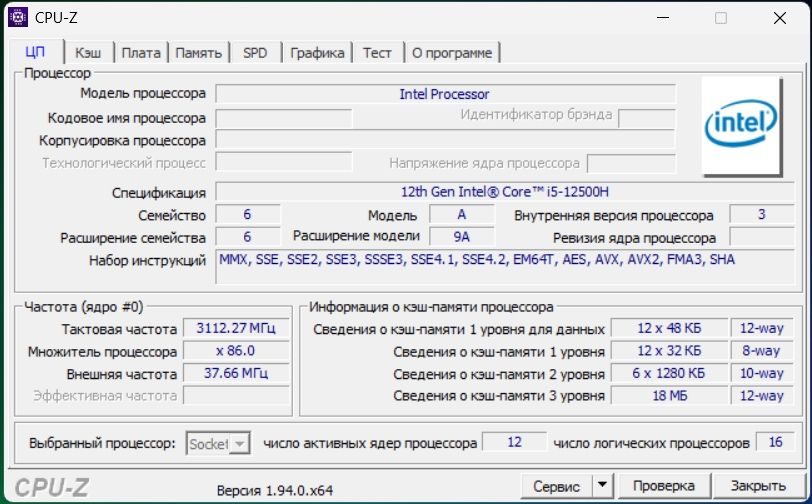Click the empty Корпусировка процессора field
The height and width of the screenshot is (504, 812).
pos(445,140)
